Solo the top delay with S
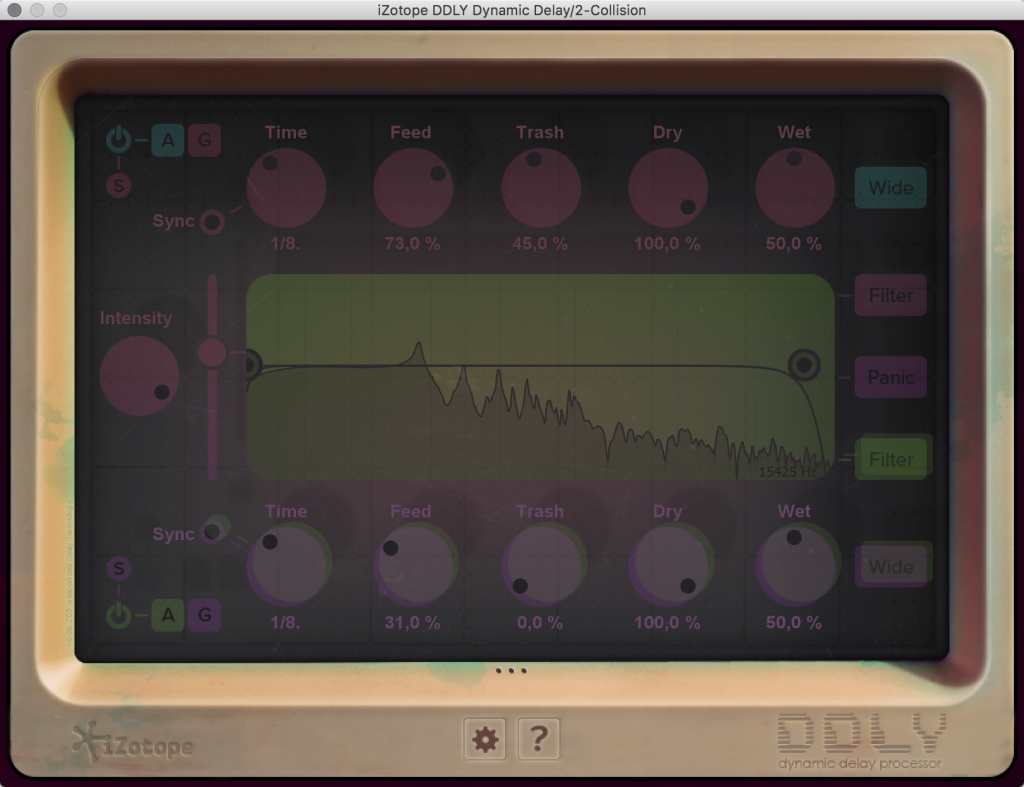 click(119, 185)
